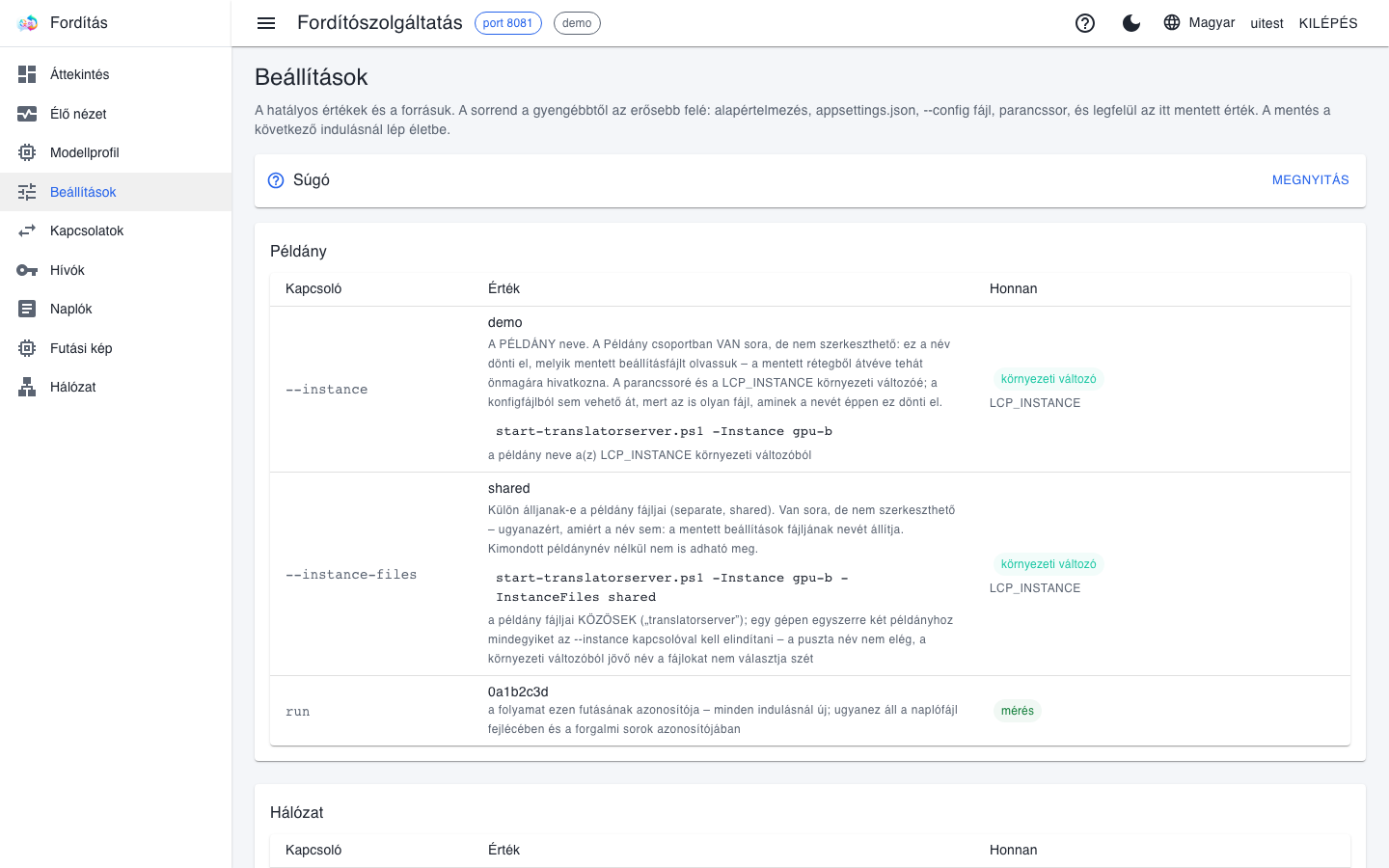Image resolution: width=1389 pixels, height=868 pixels.
Task: Click the uitest user name
Action: [1266, 23]
